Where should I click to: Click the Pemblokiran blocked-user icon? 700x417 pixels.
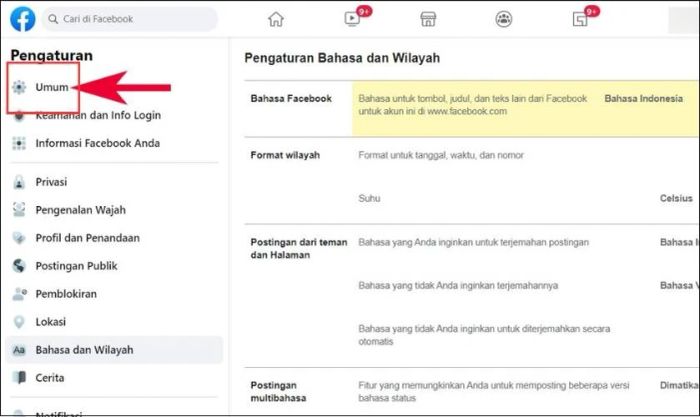tap(18, 294)
